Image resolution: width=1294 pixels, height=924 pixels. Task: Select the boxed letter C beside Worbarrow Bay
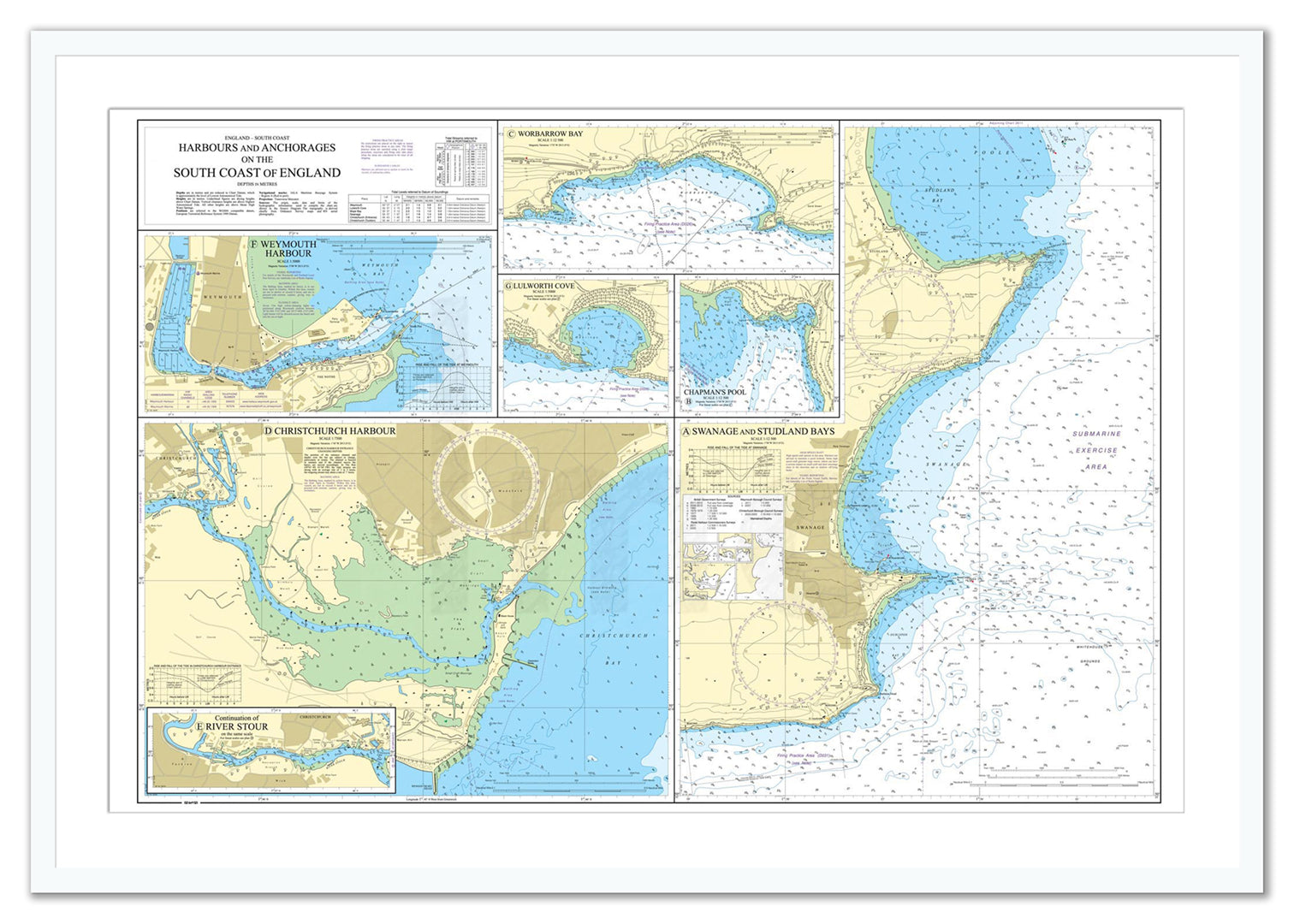pos(511,134)
